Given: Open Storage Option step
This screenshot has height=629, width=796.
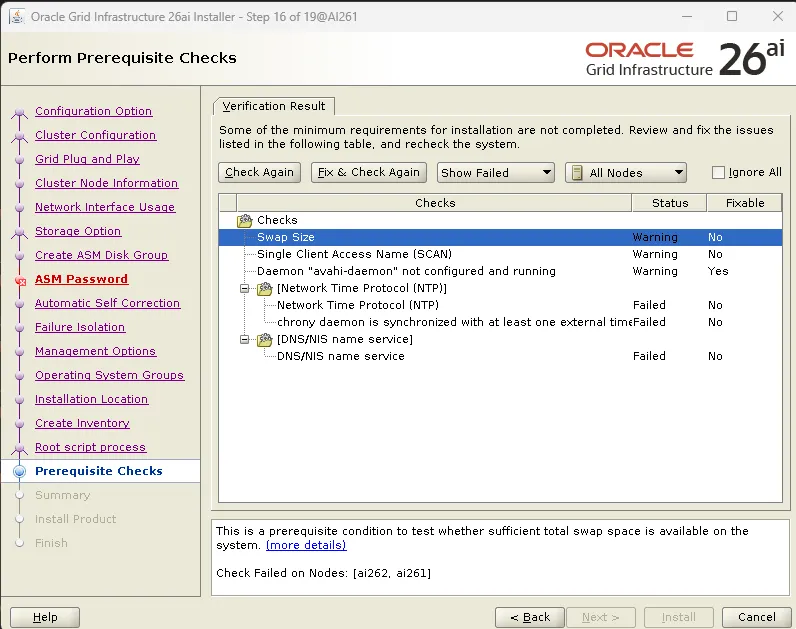Looking at the screenshot, I should tap(78, 231).
